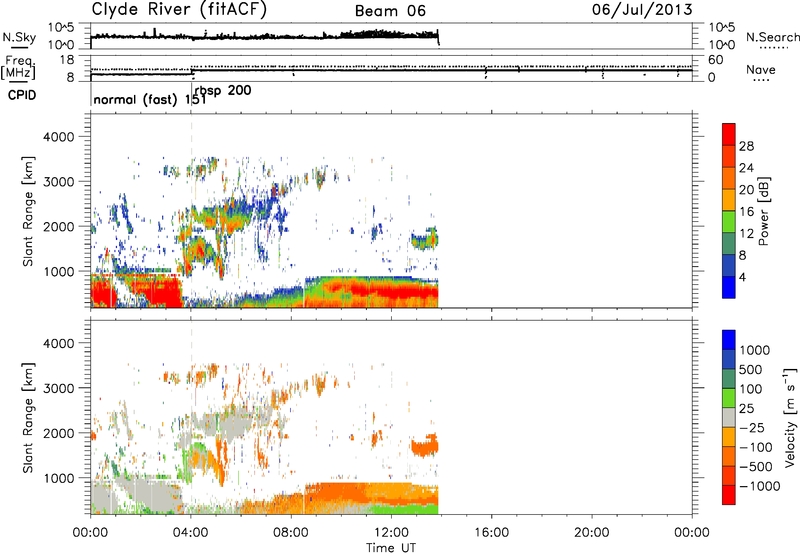The height and width of the screenshot is (554, 800).
Task: Click the "04:00" time tick label
Action: coord(190,533)
